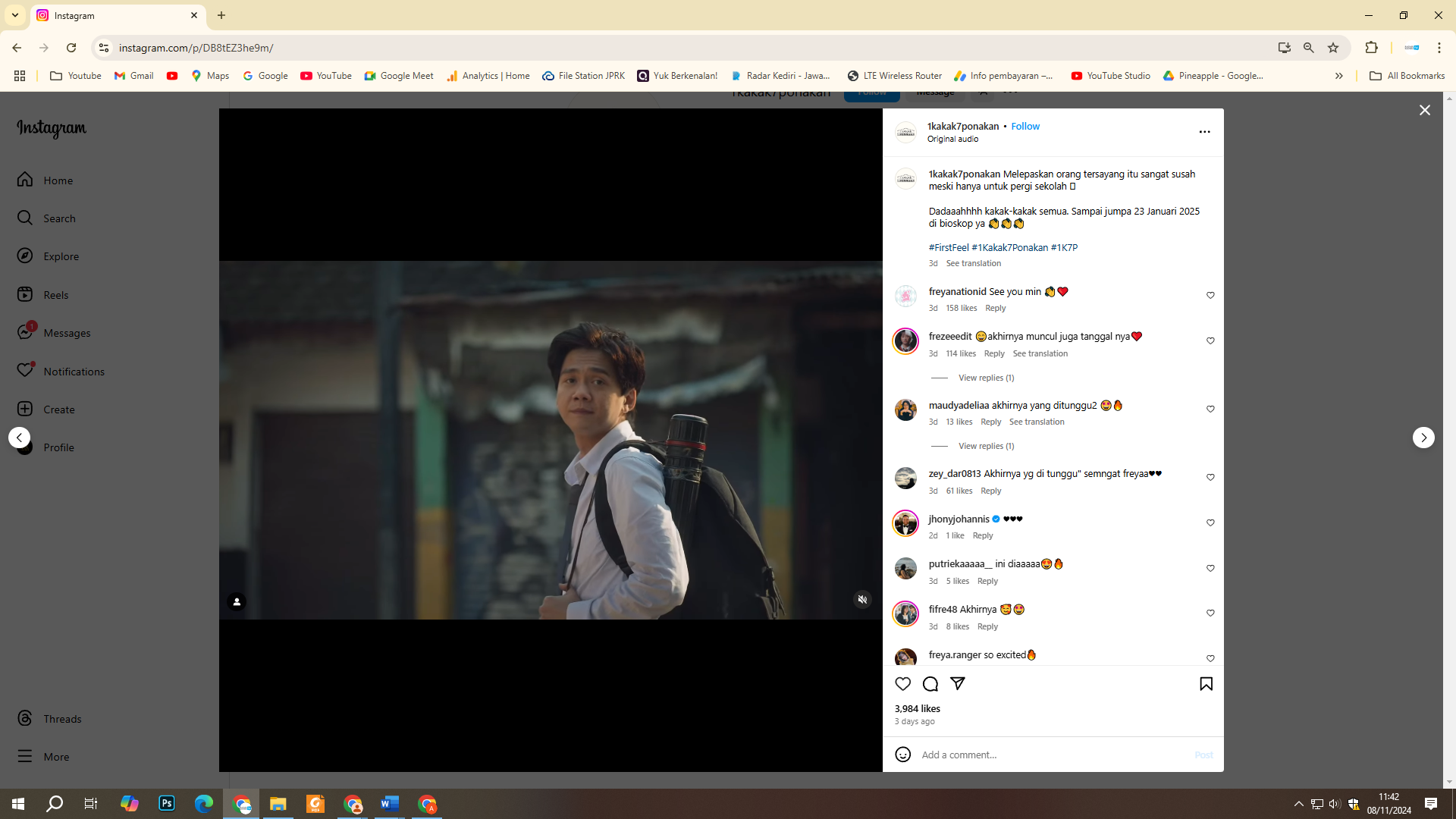This screenshot has width=1456, height=819.
Task: Open YouTube Studio bookmark
Action: click(x=1110, y=76)
